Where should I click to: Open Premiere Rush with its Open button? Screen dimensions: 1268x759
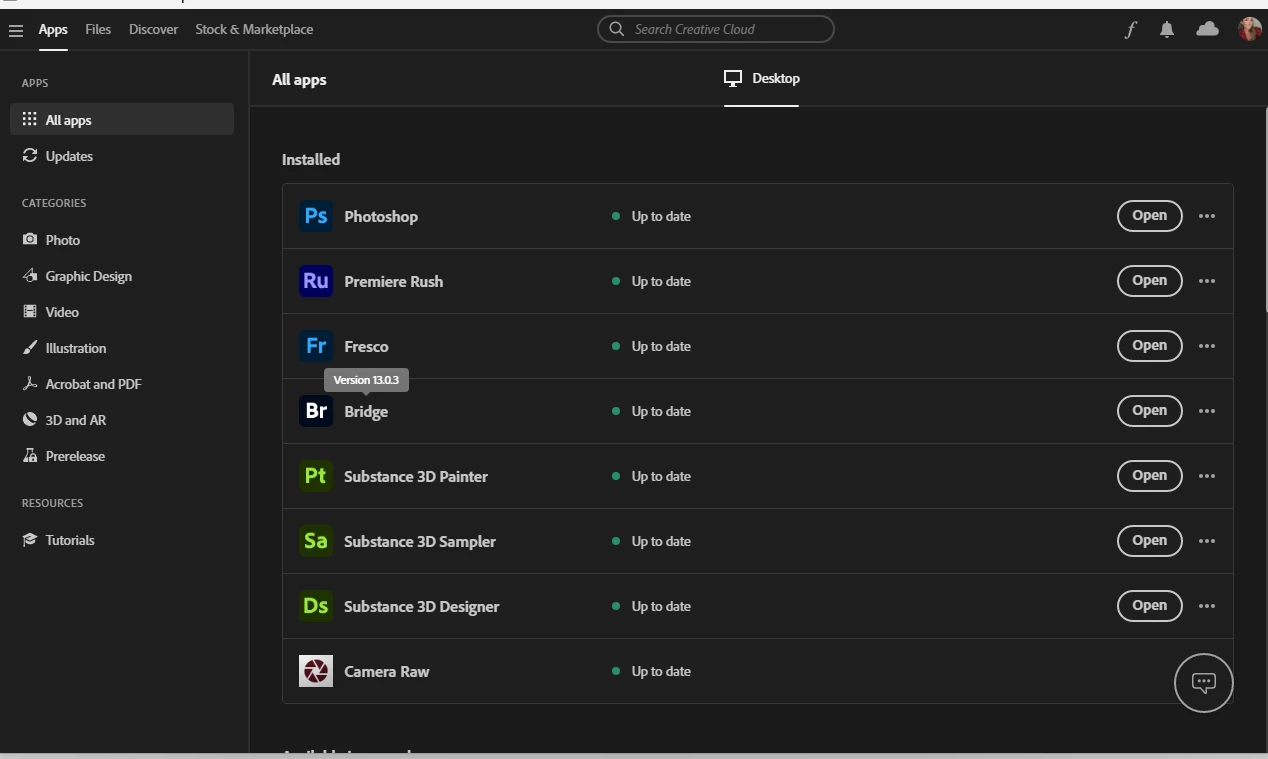coord(1149,281)
